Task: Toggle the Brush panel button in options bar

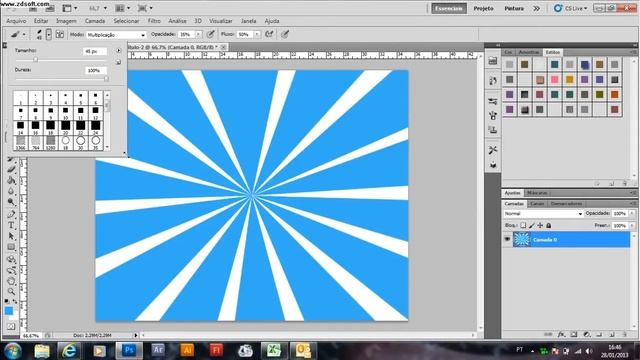Action: click(x=60, y=34)
